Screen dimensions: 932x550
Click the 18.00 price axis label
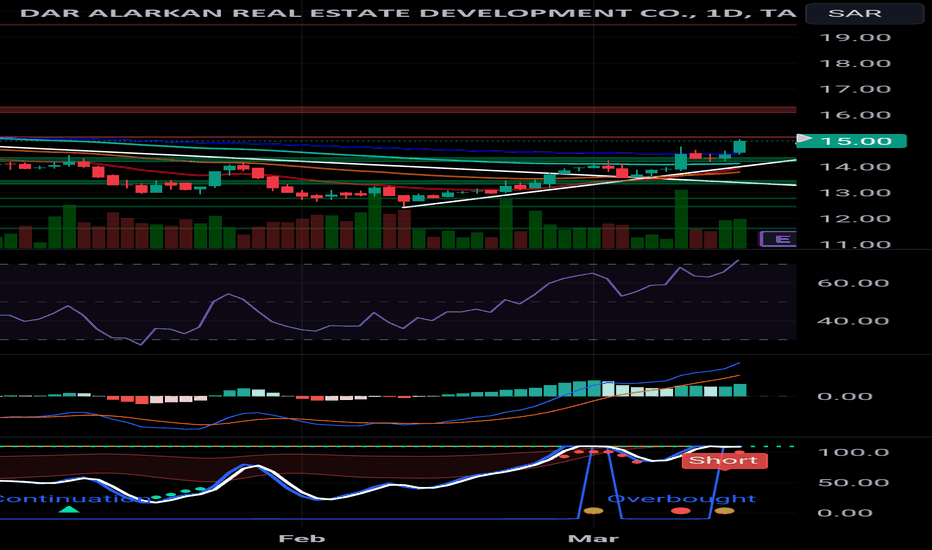pyautogui.click(x=855, y=64)
